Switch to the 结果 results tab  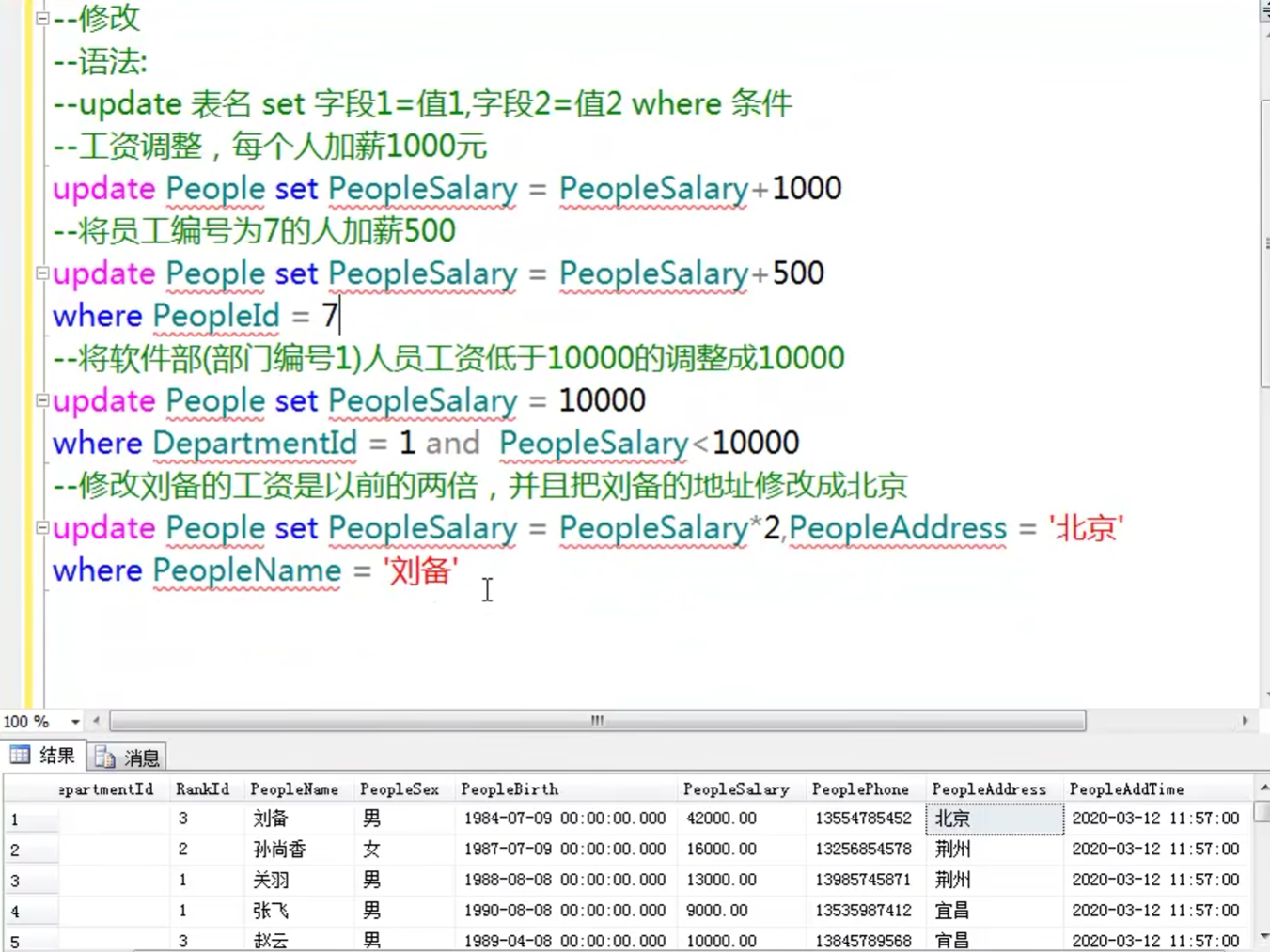(x=44, y=756)
